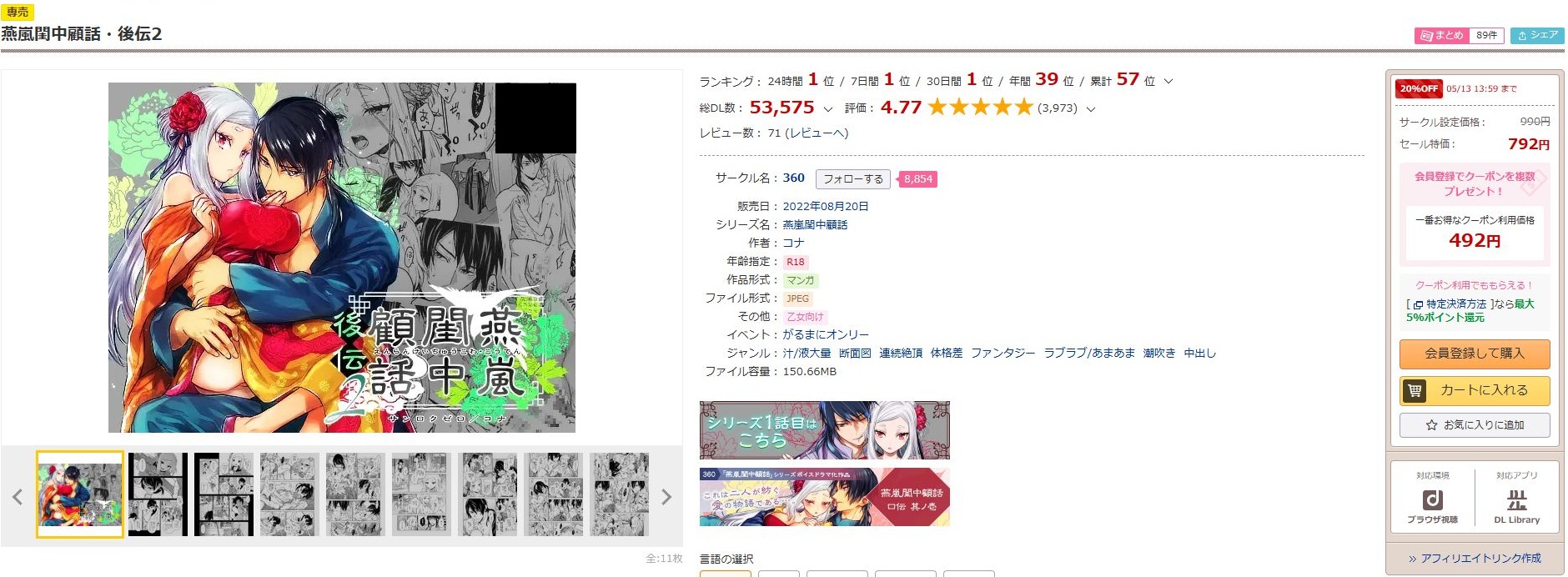The height and width of the screenshot is (577, 1568).
Task: Expand the total download count chevron
Action: click(827, 109)
